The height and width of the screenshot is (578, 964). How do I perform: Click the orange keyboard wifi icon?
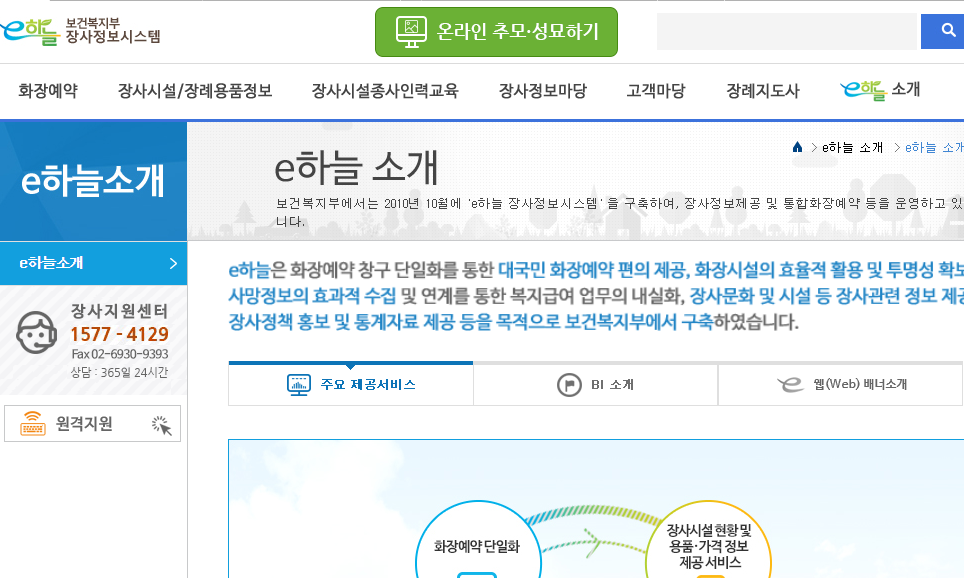click(x=33, y=423)
